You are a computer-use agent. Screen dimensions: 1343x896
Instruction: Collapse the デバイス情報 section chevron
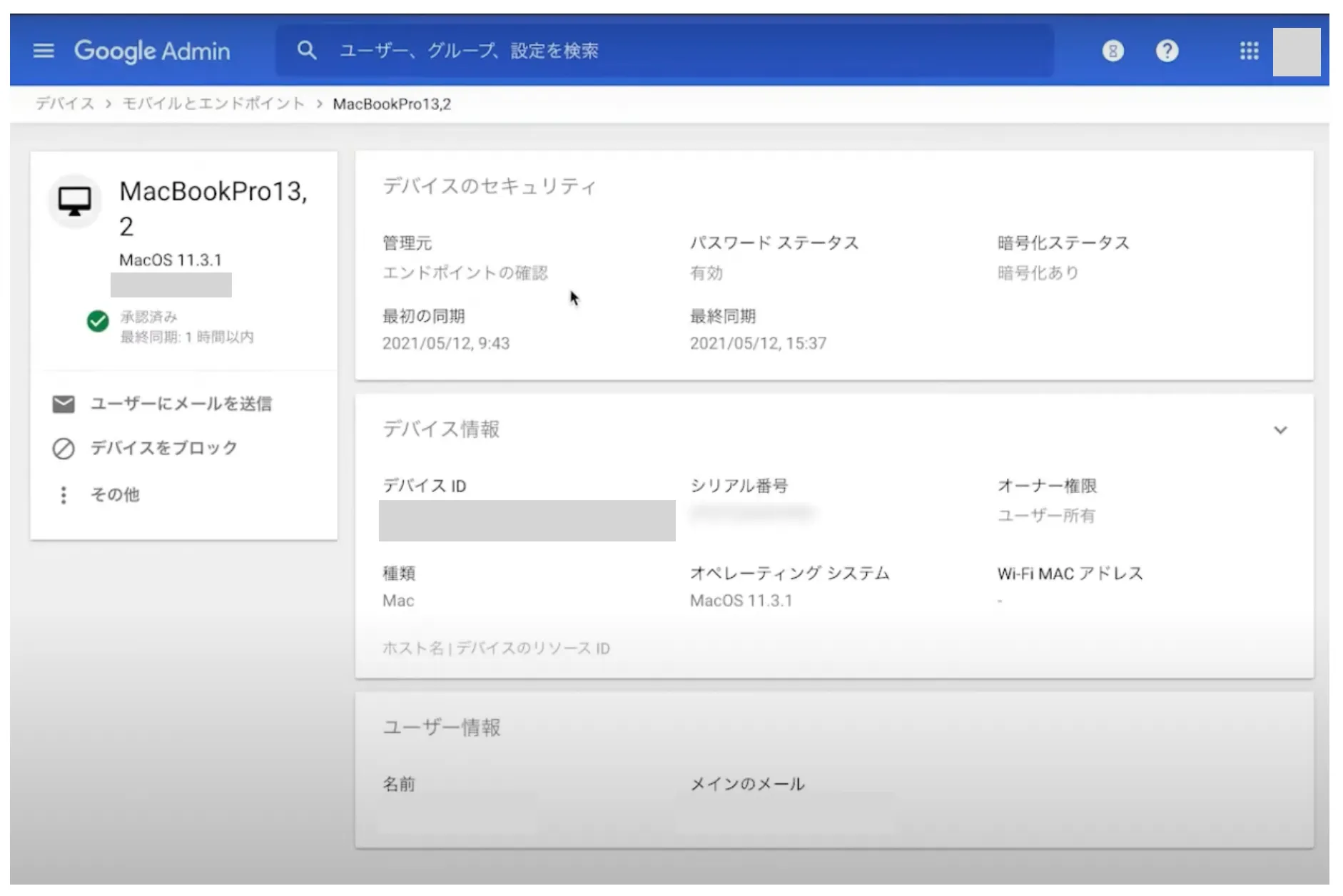tap(1281, 430)
